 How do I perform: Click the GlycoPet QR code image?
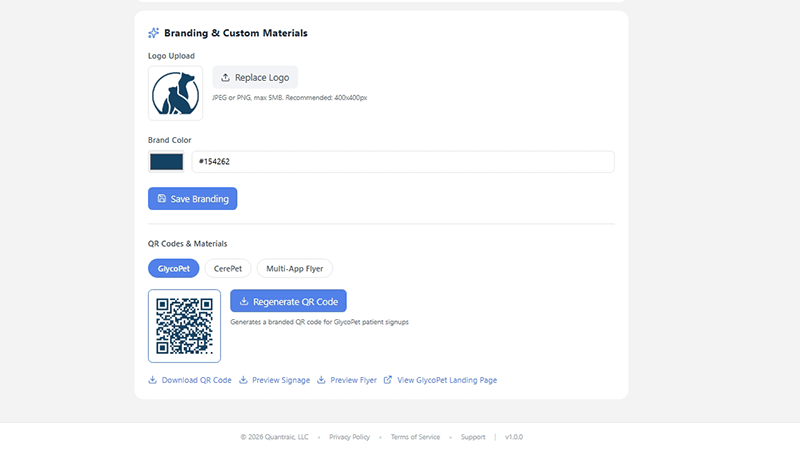(184, 326)
